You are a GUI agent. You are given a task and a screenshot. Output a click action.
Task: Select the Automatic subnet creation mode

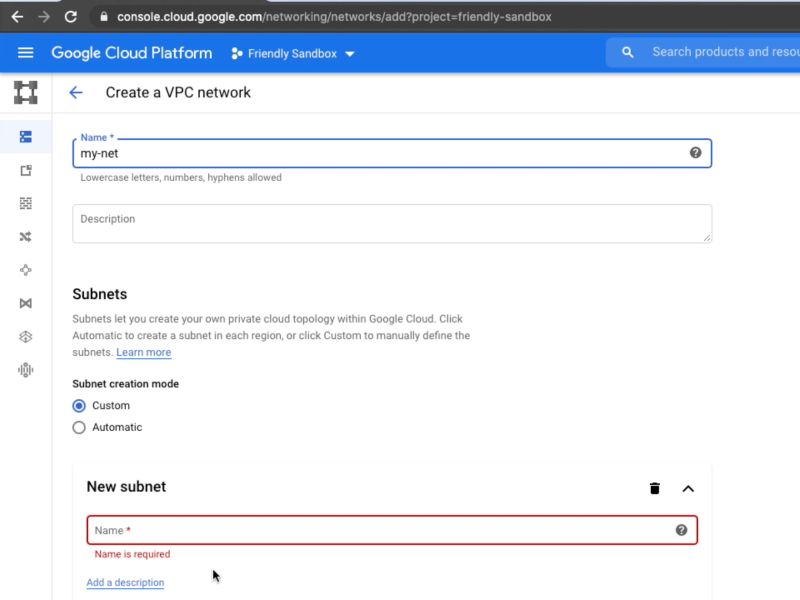(79, 428)
